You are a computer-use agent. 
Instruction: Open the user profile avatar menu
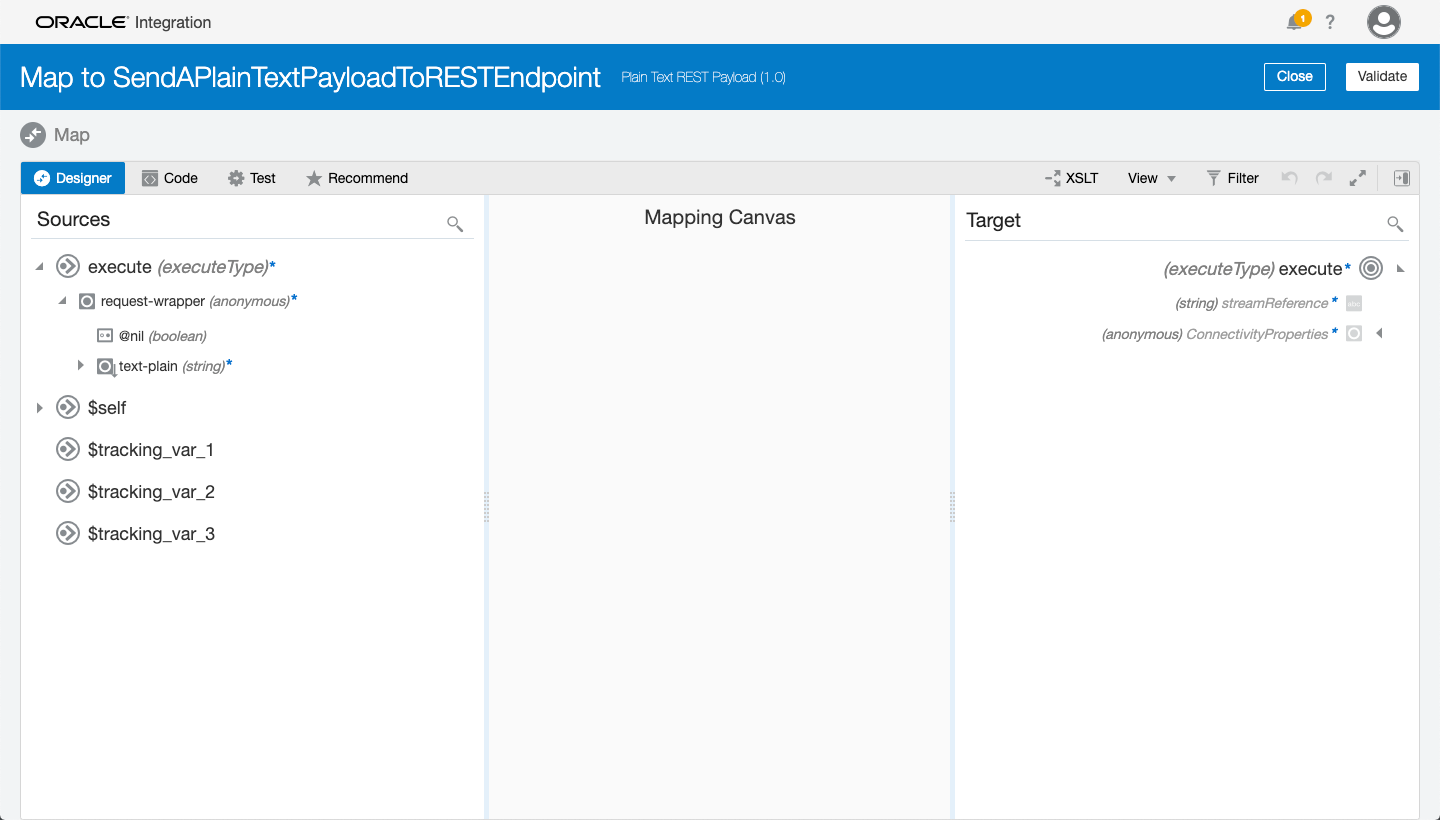click(1384, 22)
